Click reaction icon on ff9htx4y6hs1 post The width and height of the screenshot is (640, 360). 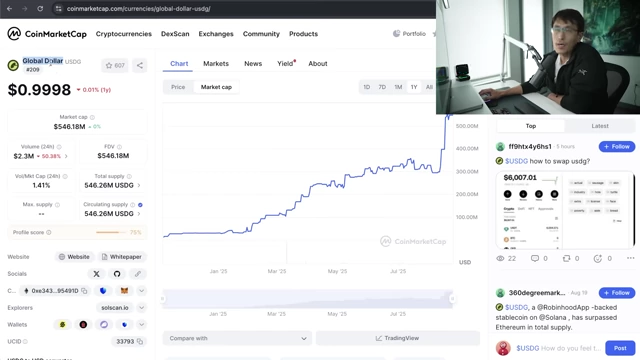[598, 258]
